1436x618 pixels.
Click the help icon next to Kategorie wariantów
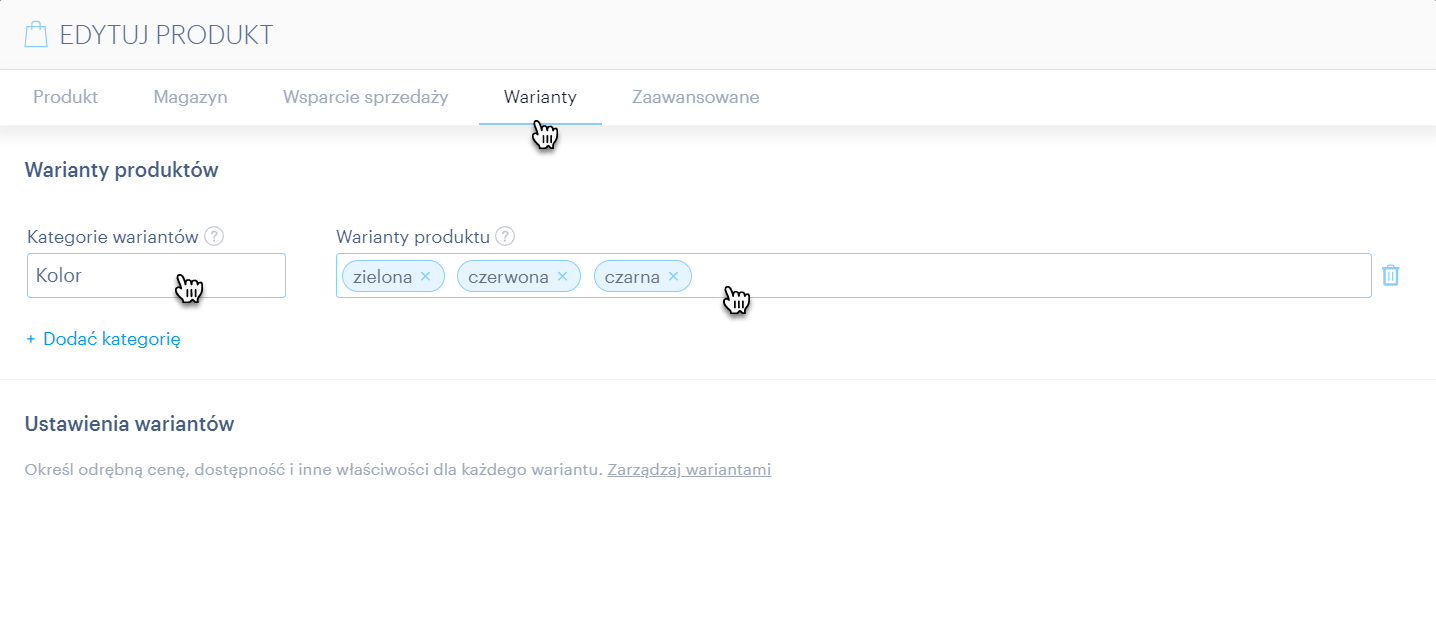point(214,237)
